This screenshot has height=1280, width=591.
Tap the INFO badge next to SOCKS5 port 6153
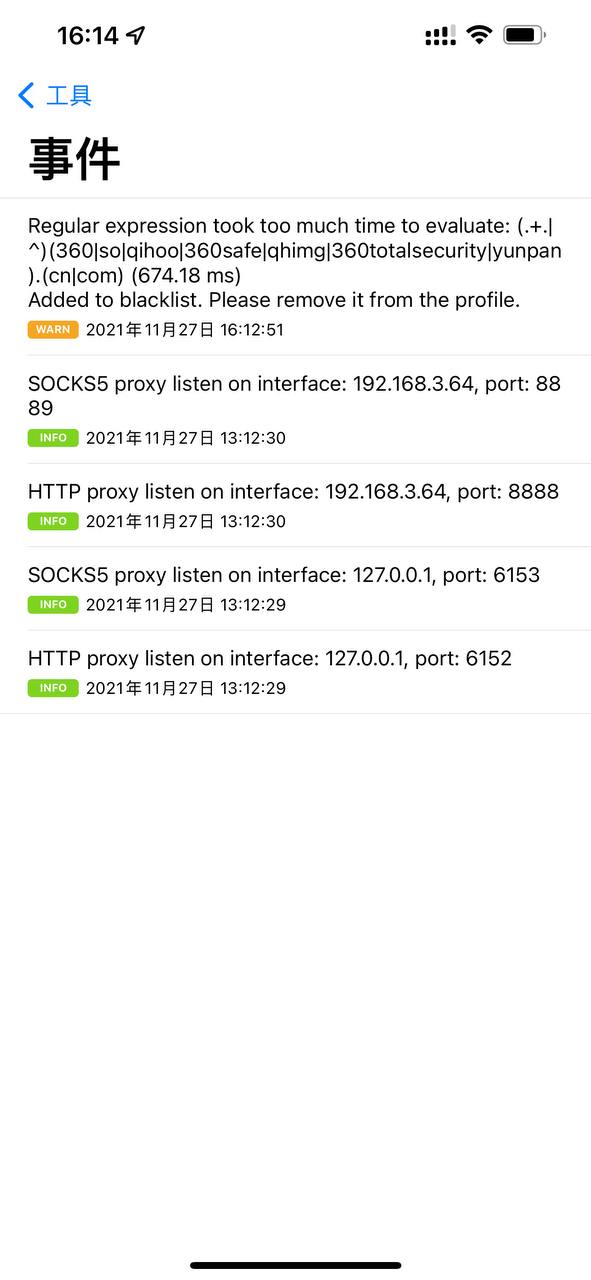click(x=52, y=604)
